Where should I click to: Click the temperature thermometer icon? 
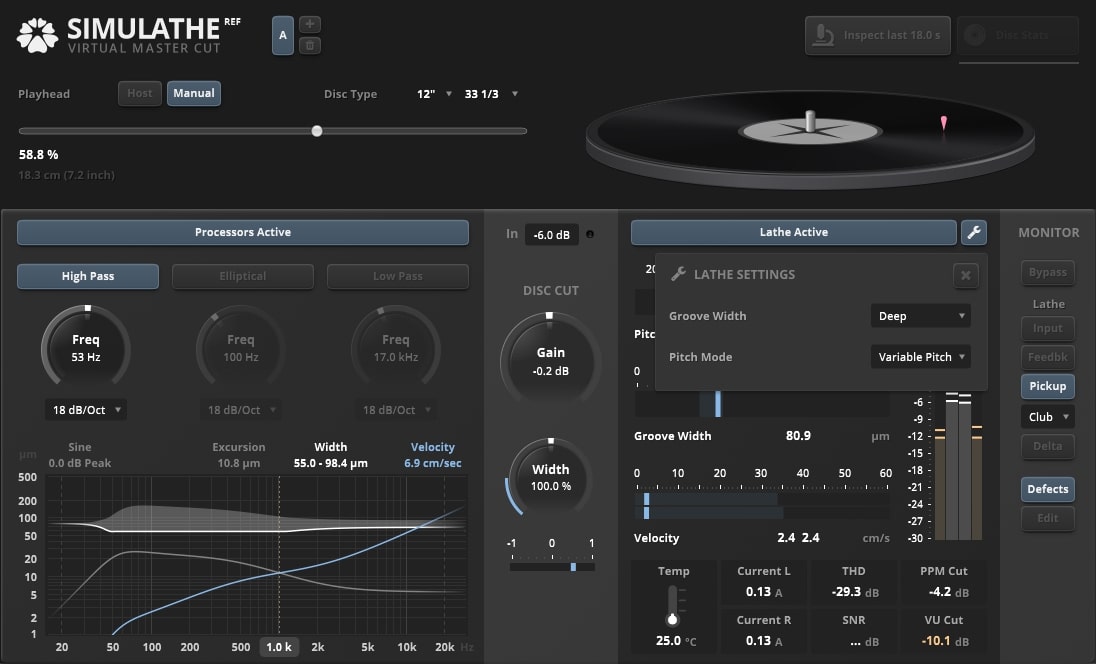(x=673, y=606)
